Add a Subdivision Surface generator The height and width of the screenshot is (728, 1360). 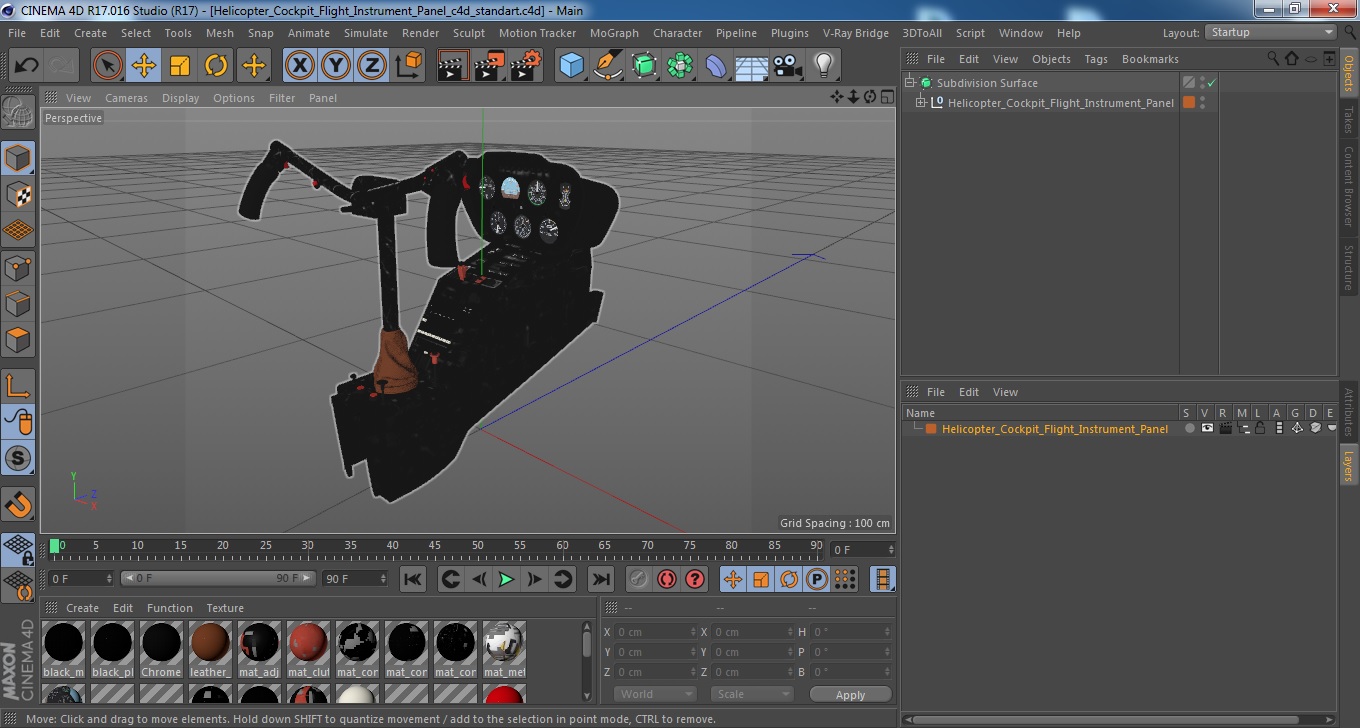[x=644, y=66]
